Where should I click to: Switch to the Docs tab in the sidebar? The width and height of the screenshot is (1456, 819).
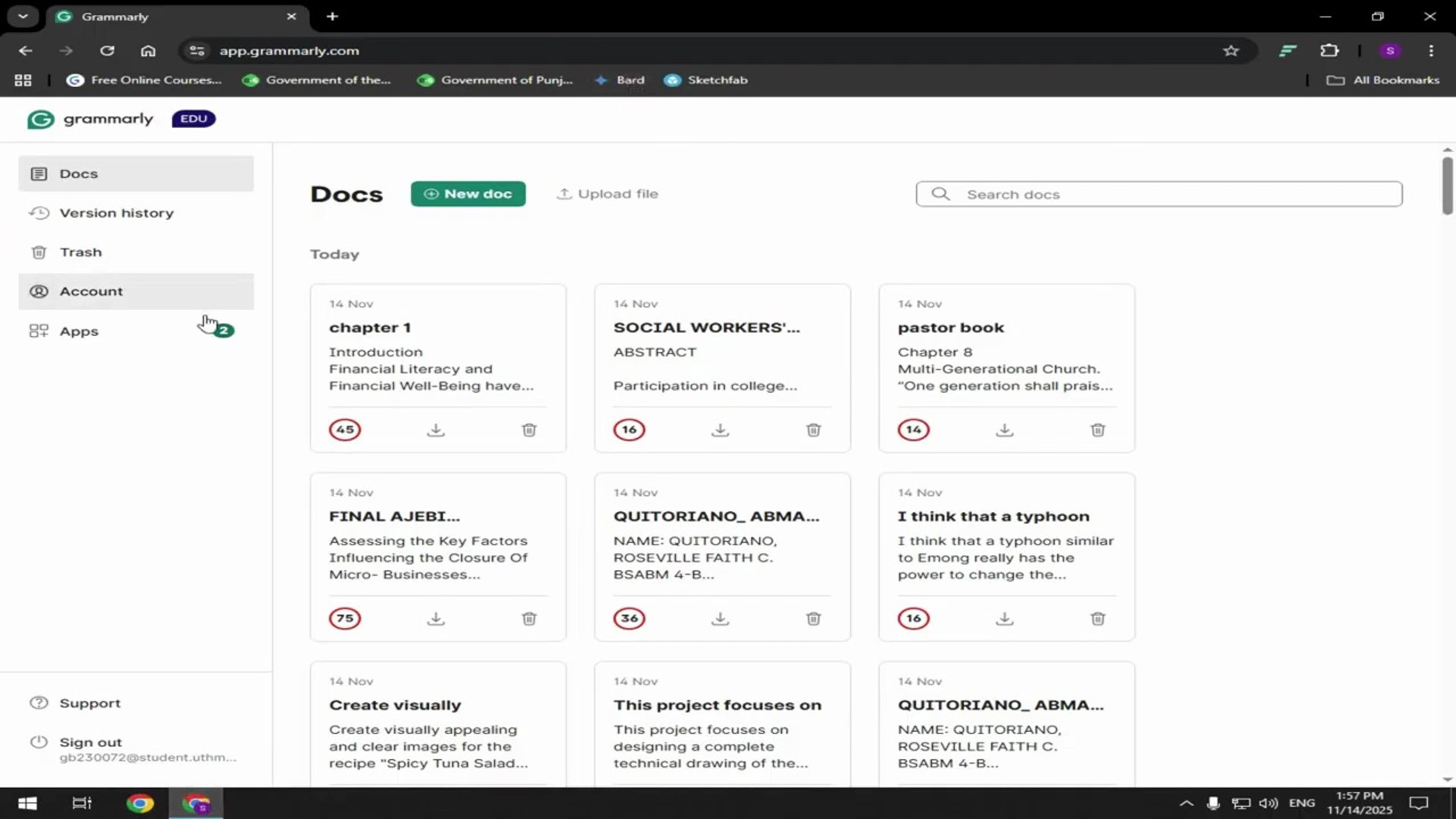click(x=77, y=173)
